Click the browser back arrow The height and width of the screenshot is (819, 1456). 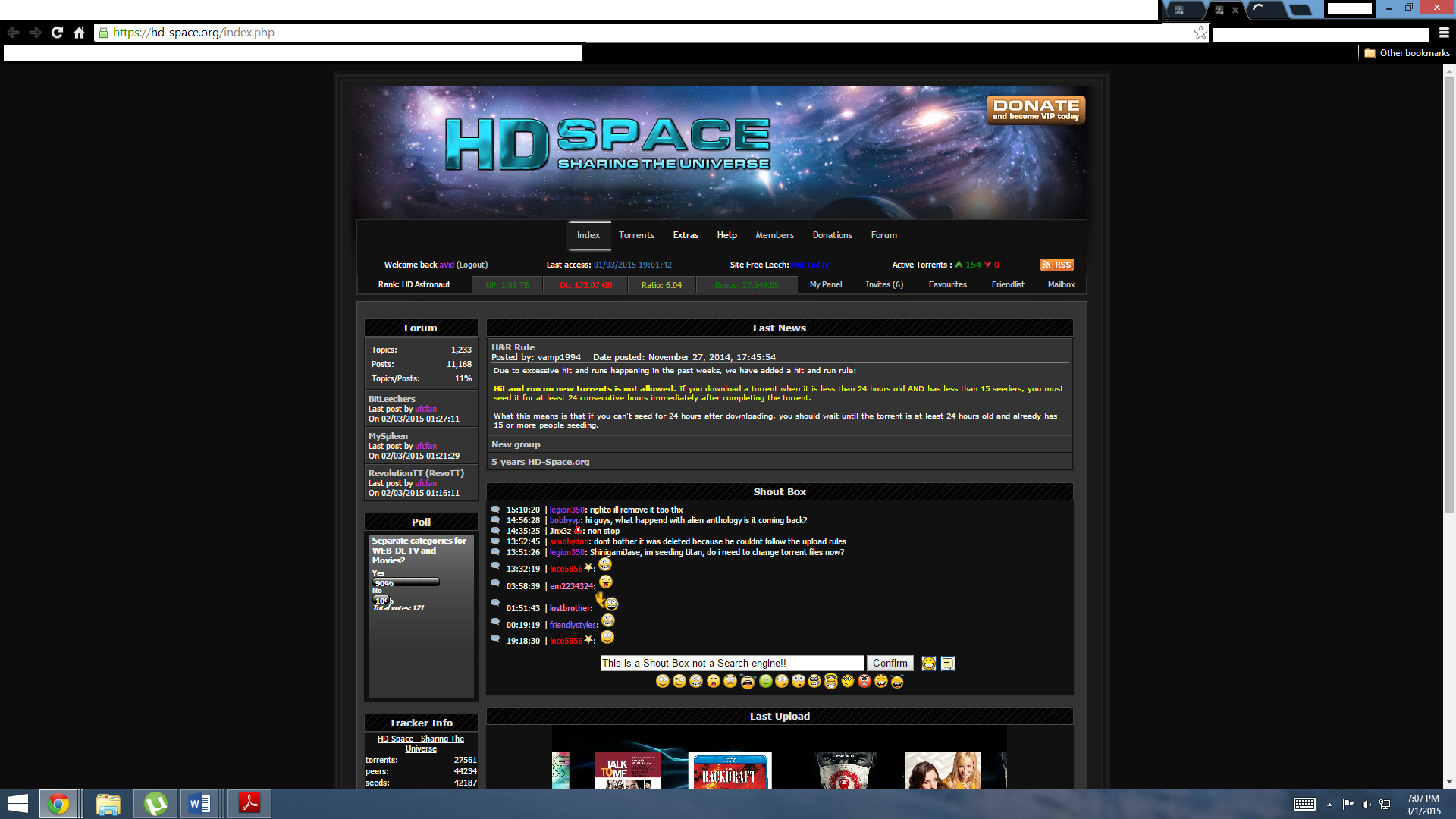(13, 33)
